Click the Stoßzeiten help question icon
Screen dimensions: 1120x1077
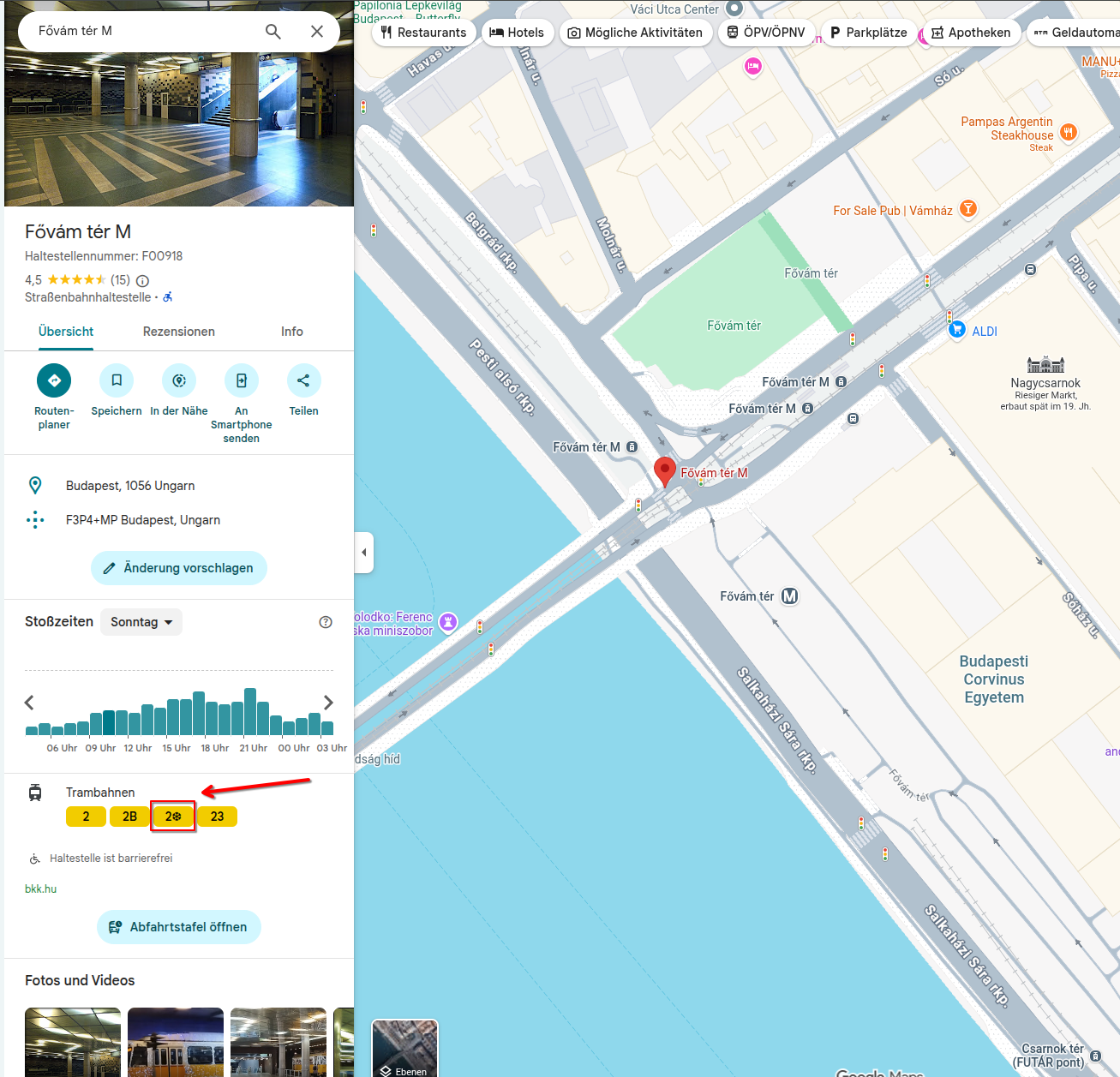[326, 622]
